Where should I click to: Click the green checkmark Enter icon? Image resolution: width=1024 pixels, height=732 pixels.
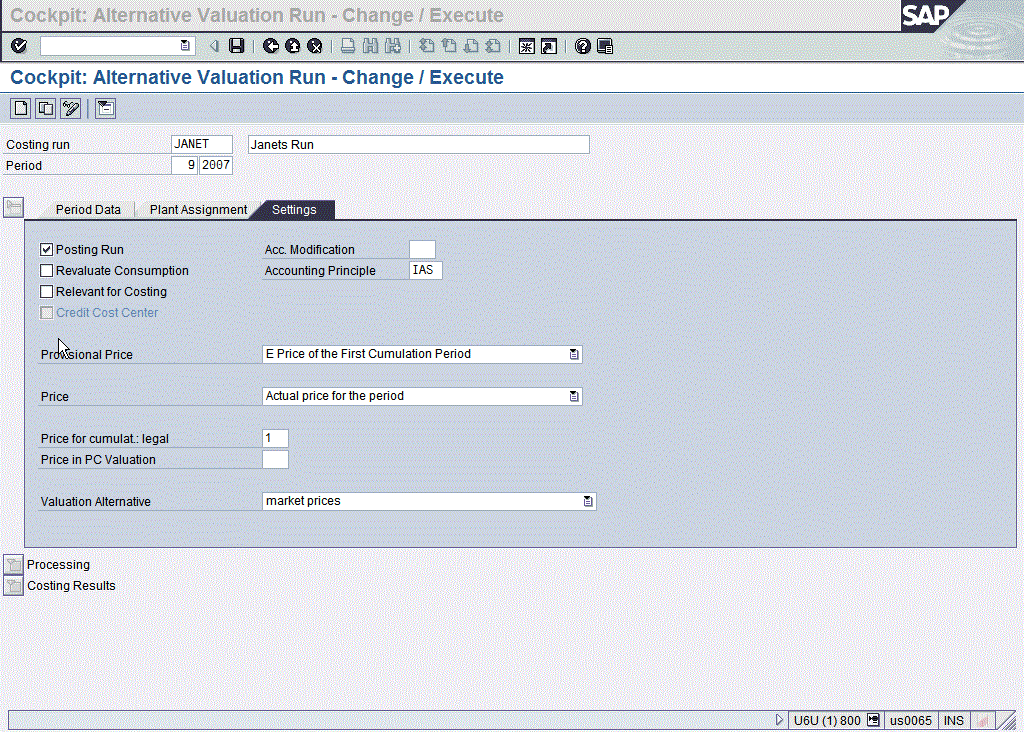pyautogui.click(x=19, y=46)
